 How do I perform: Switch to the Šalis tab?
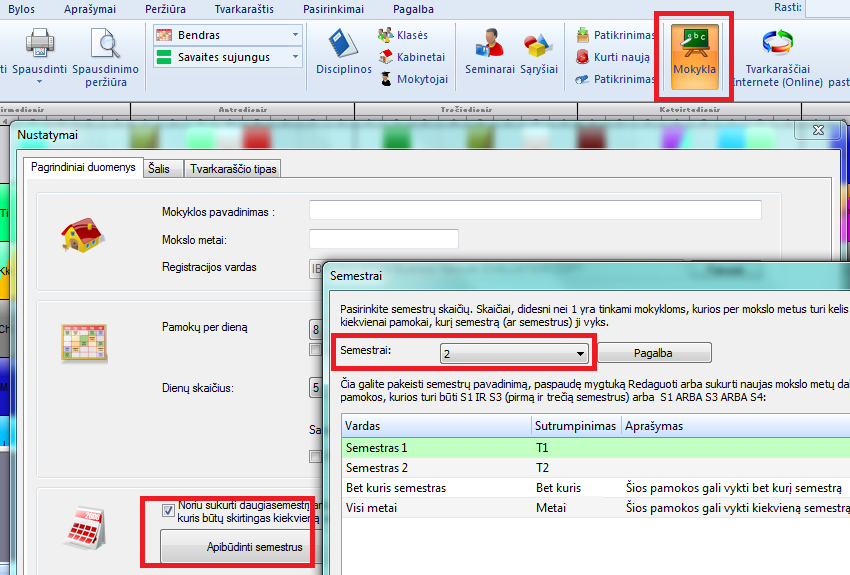(x=159, y=169)
